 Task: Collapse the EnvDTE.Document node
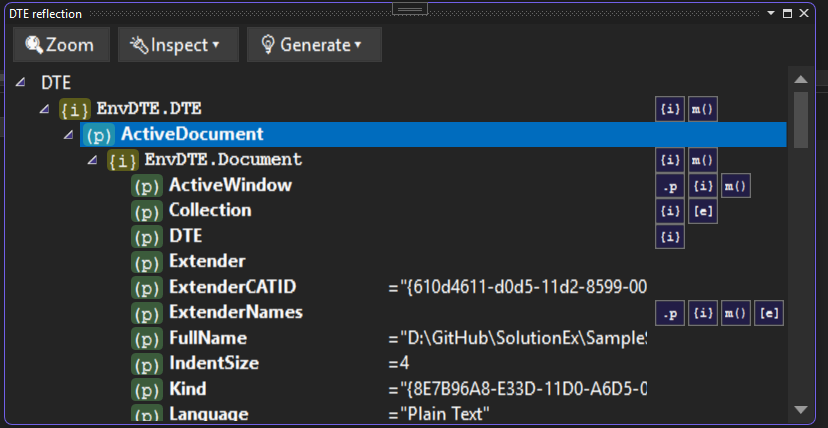point(92,160)
